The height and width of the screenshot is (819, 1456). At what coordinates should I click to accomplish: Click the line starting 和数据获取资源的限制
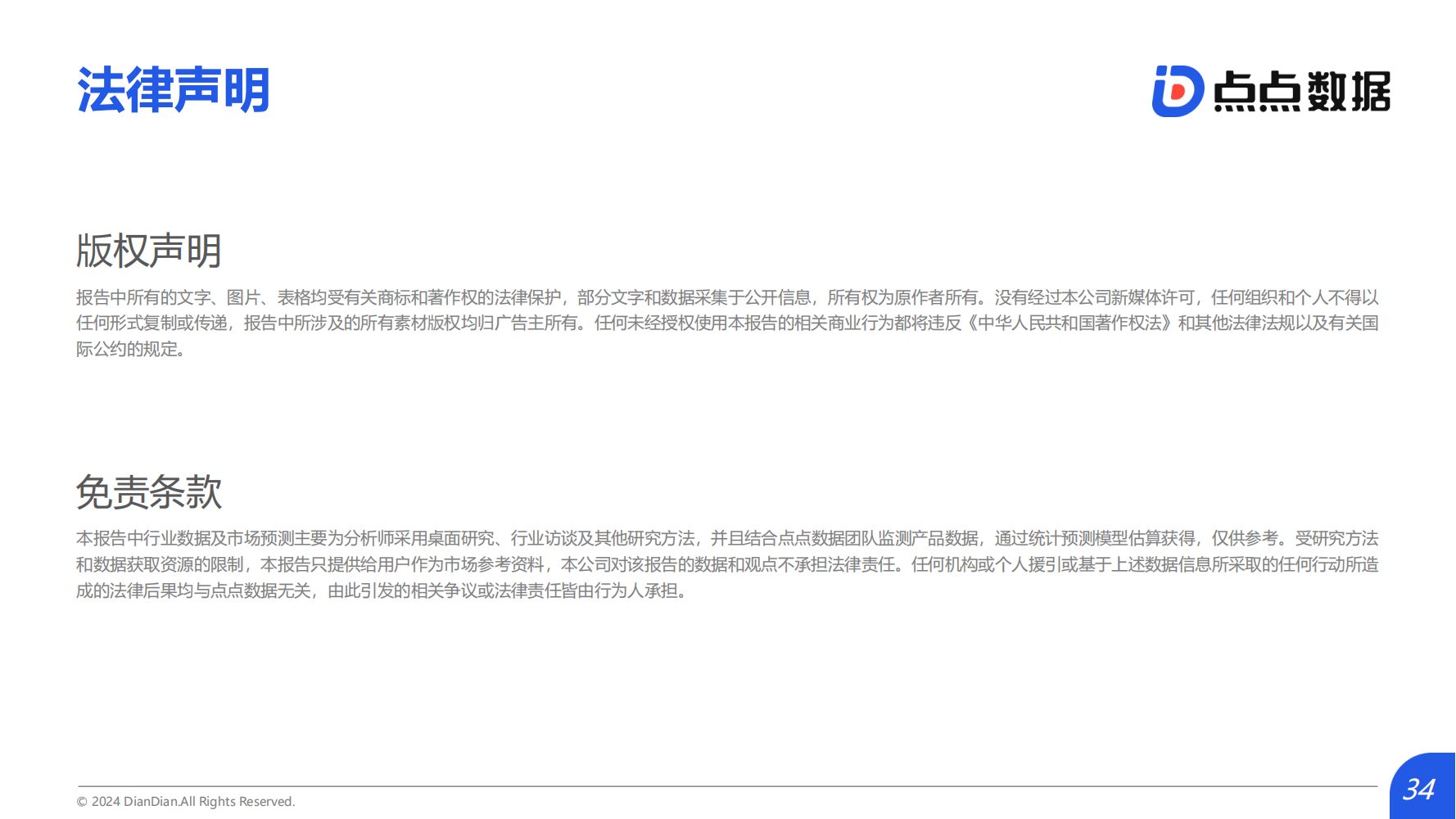pos(727,564)
